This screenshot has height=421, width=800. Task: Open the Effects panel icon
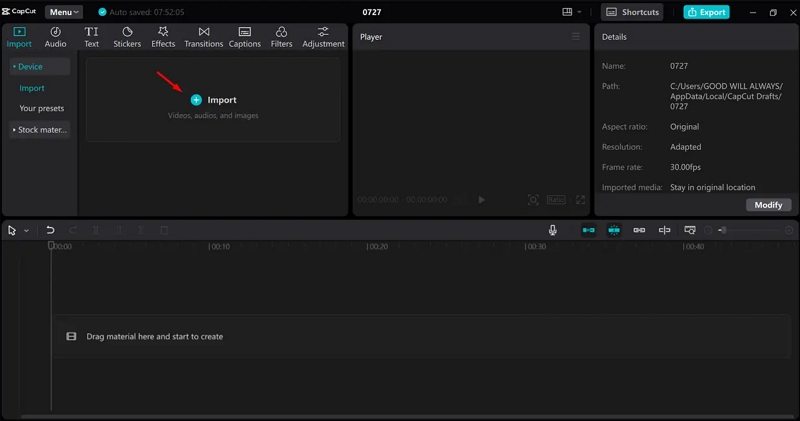coord(163,38)
